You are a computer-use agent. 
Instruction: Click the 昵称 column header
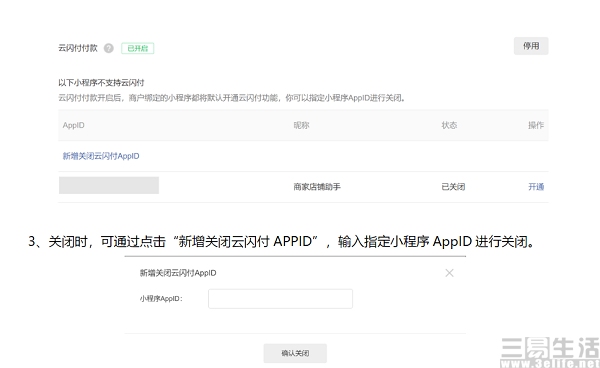(x=301, y=125)
